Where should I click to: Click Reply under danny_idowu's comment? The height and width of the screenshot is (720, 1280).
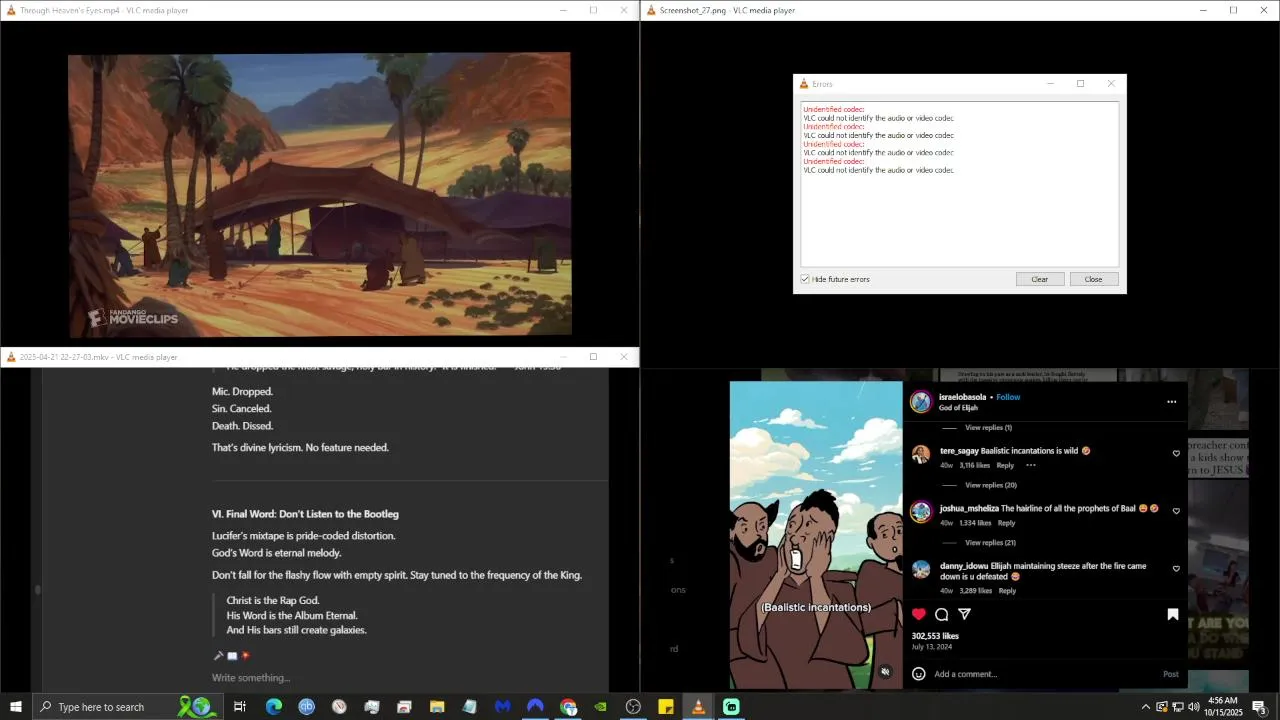[1007, 591]
